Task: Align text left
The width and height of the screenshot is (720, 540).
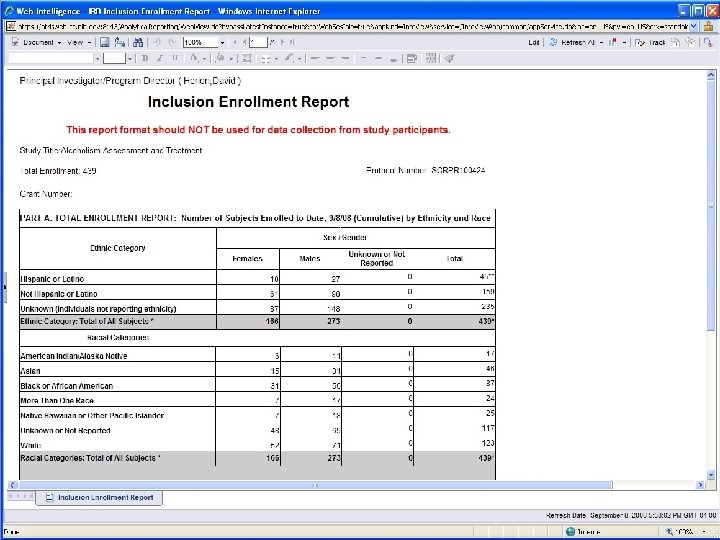Action: (315, 58)
